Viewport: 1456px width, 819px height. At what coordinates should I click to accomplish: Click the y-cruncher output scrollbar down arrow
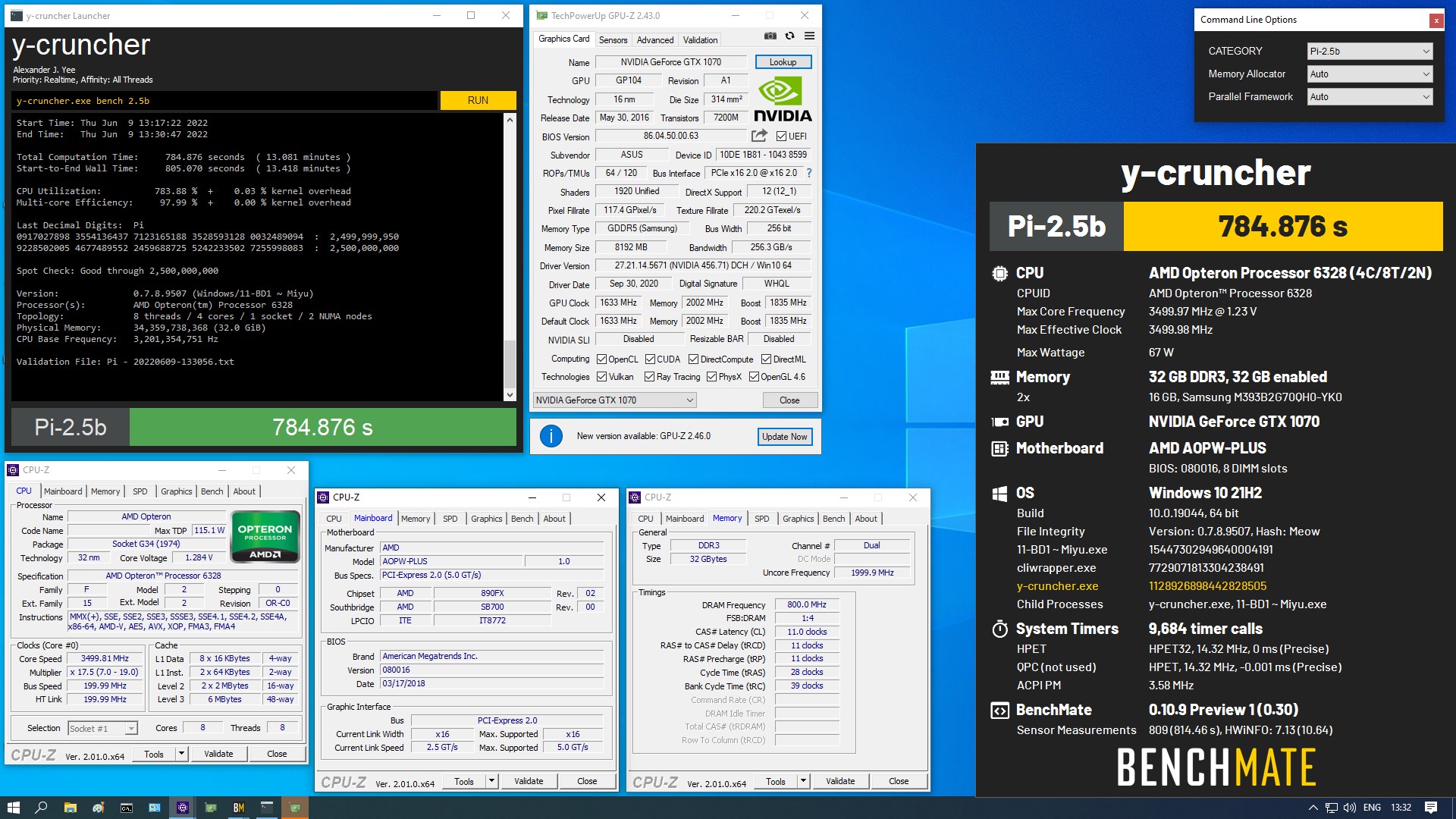(x=510, y=395)
